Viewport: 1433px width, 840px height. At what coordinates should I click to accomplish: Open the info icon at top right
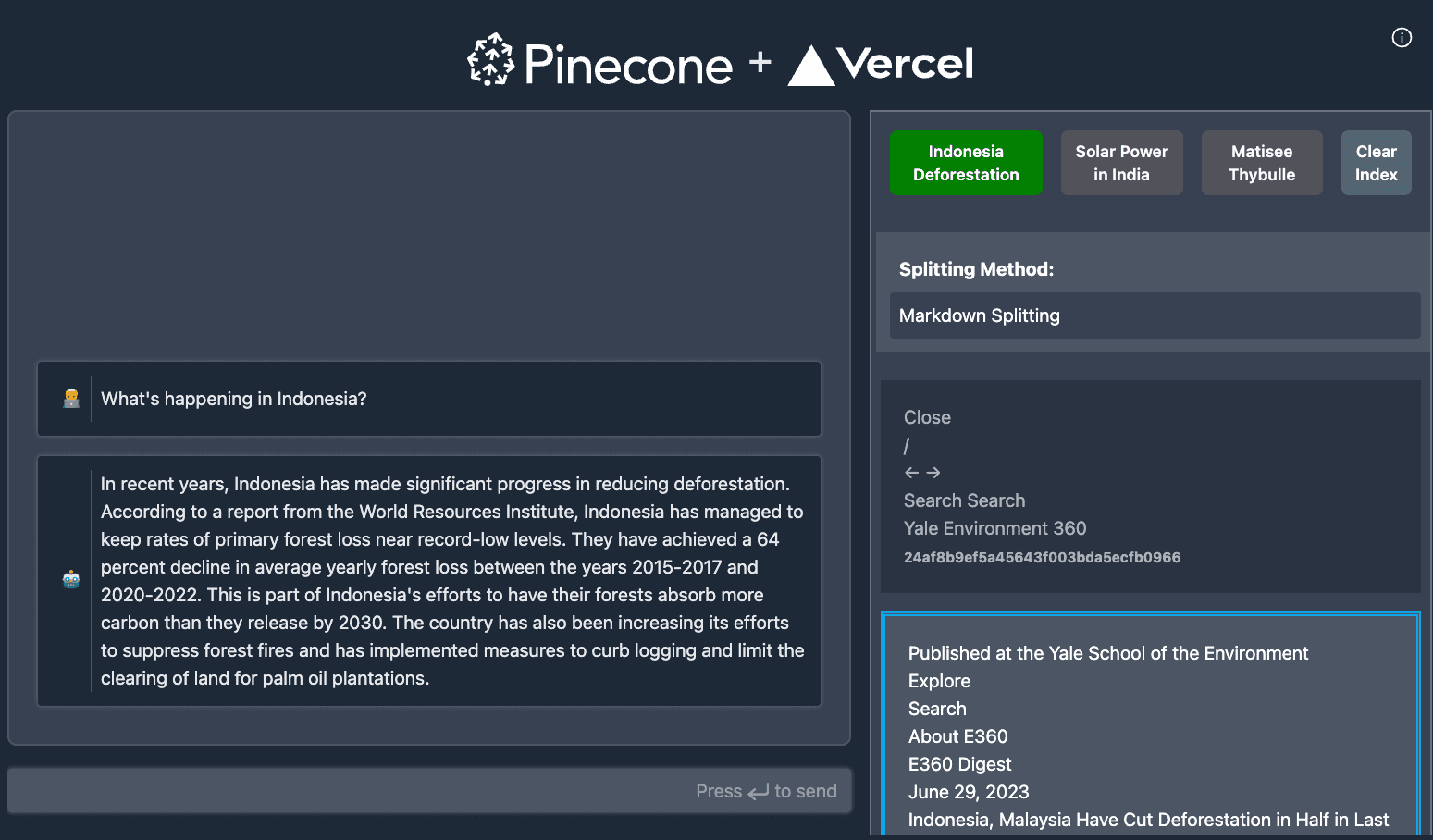1402,37
